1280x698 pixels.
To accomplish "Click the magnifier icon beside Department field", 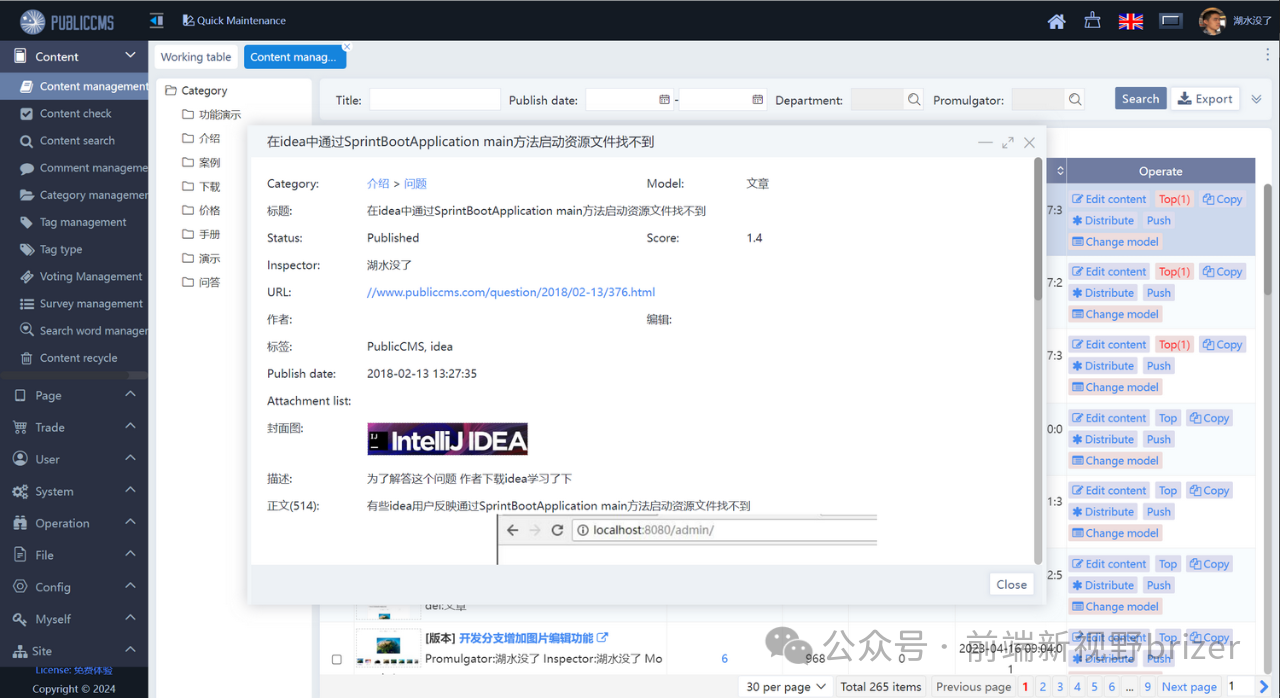I will (914, 99).
